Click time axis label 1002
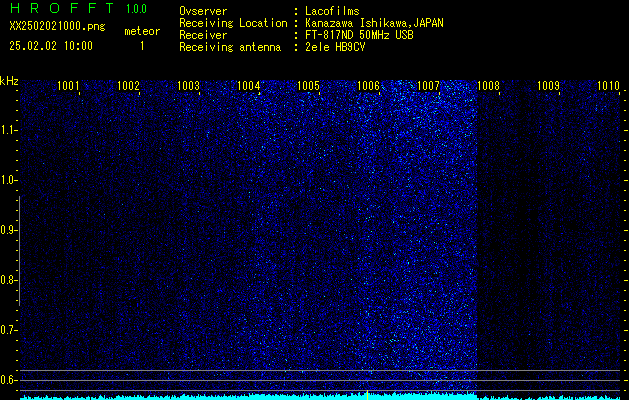The width and height of the screenshot is (629, 400). click(128, 85)
